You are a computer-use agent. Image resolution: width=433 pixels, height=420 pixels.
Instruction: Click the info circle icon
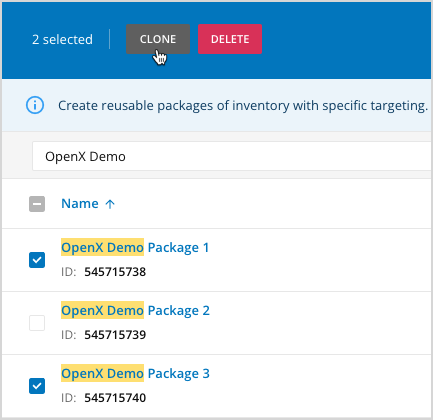coord(35,105)
